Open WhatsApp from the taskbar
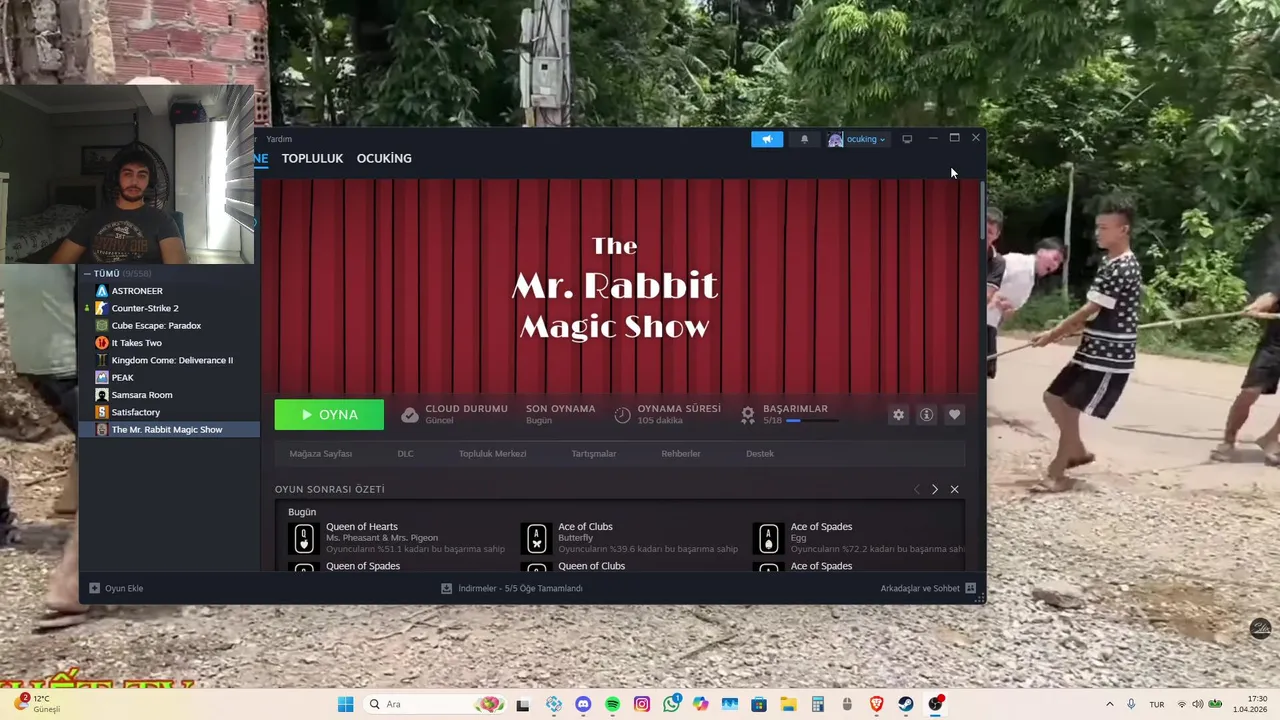The width and height of the screenshot is (1280, 720). tap(671, 704)
